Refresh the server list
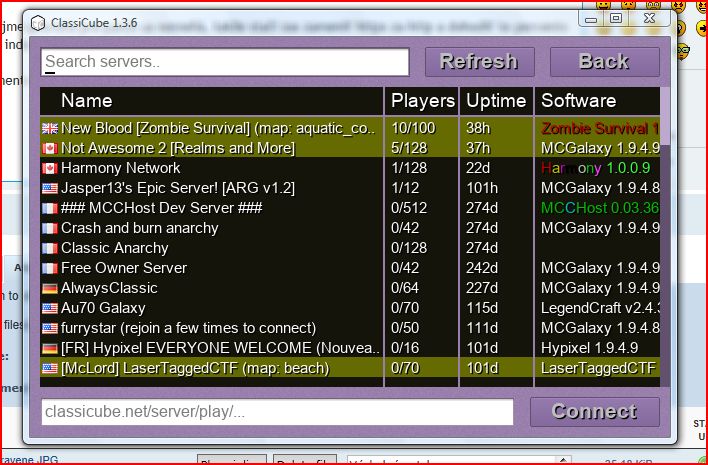Viewport: 708px width, 465px height. pyautogui.click(x=480, y=62)
